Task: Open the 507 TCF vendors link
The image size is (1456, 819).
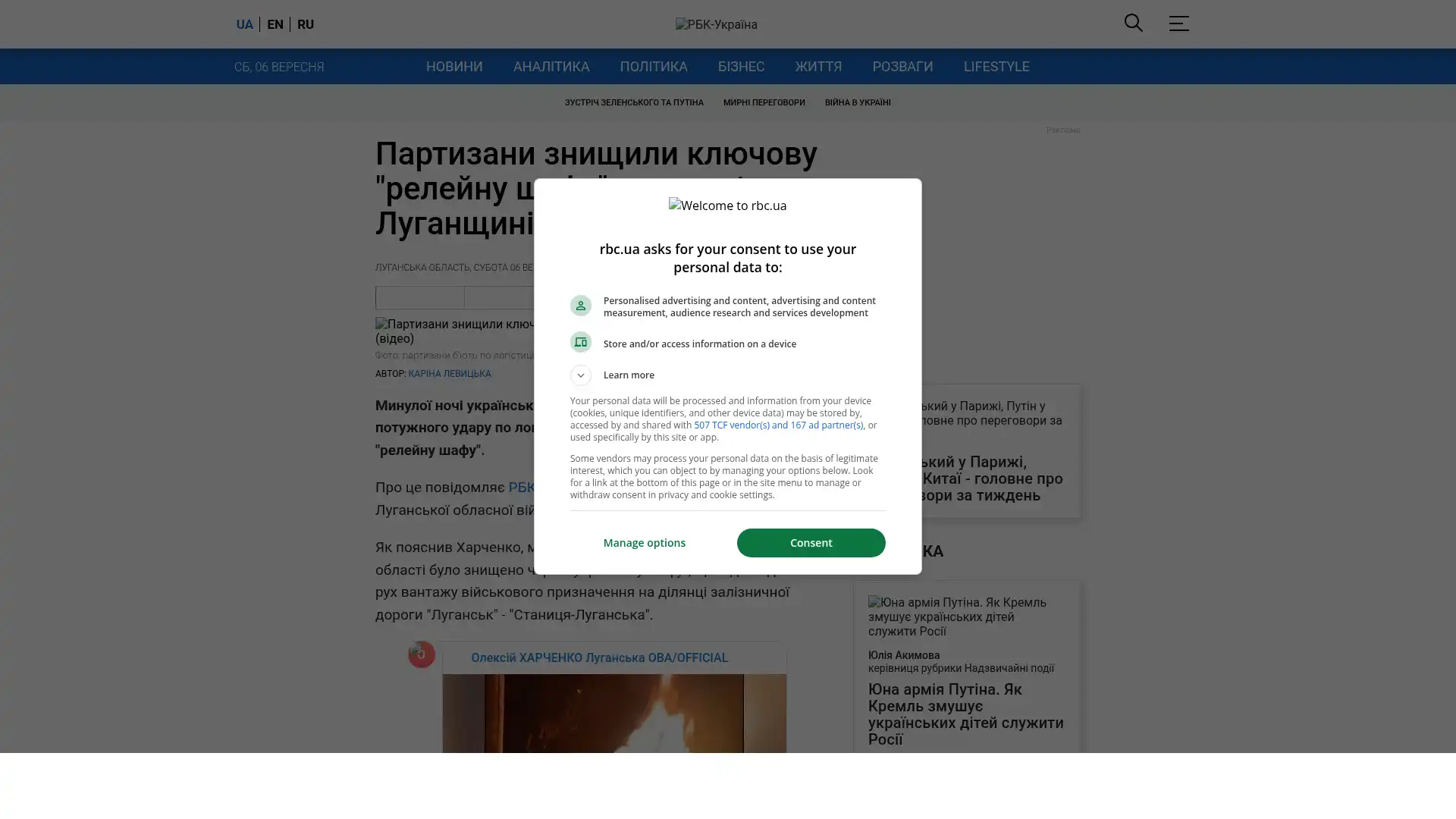Action: click(x=778, y=425)
